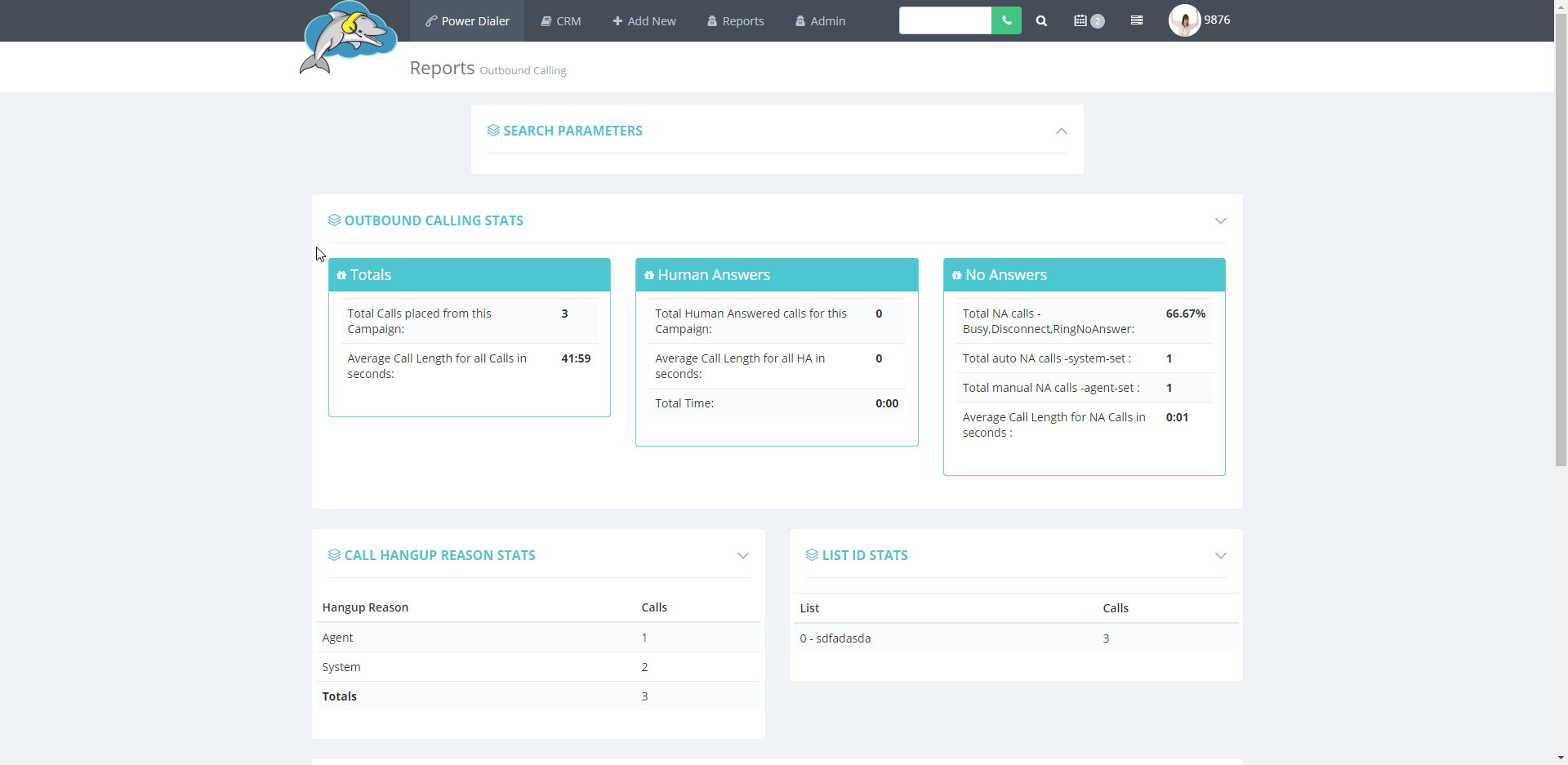Click the Outbound Calling subtitle
This screenshot has width=1568, height=765.
523,71
